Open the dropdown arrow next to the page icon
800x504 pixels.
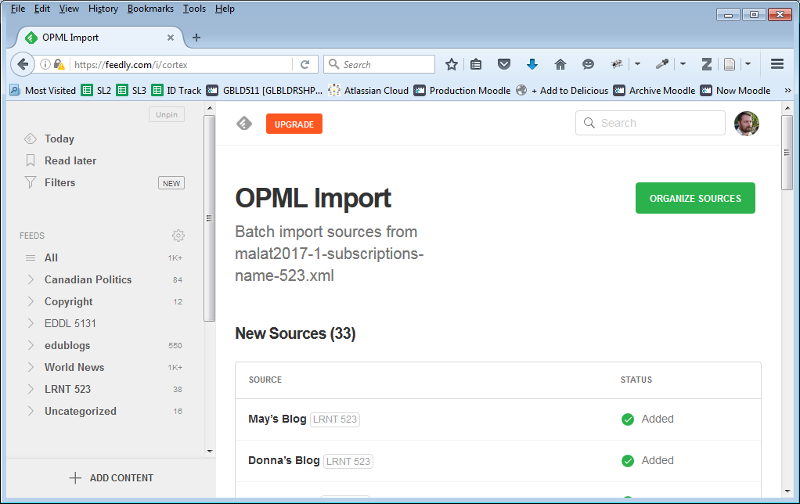tap(748, 64)
